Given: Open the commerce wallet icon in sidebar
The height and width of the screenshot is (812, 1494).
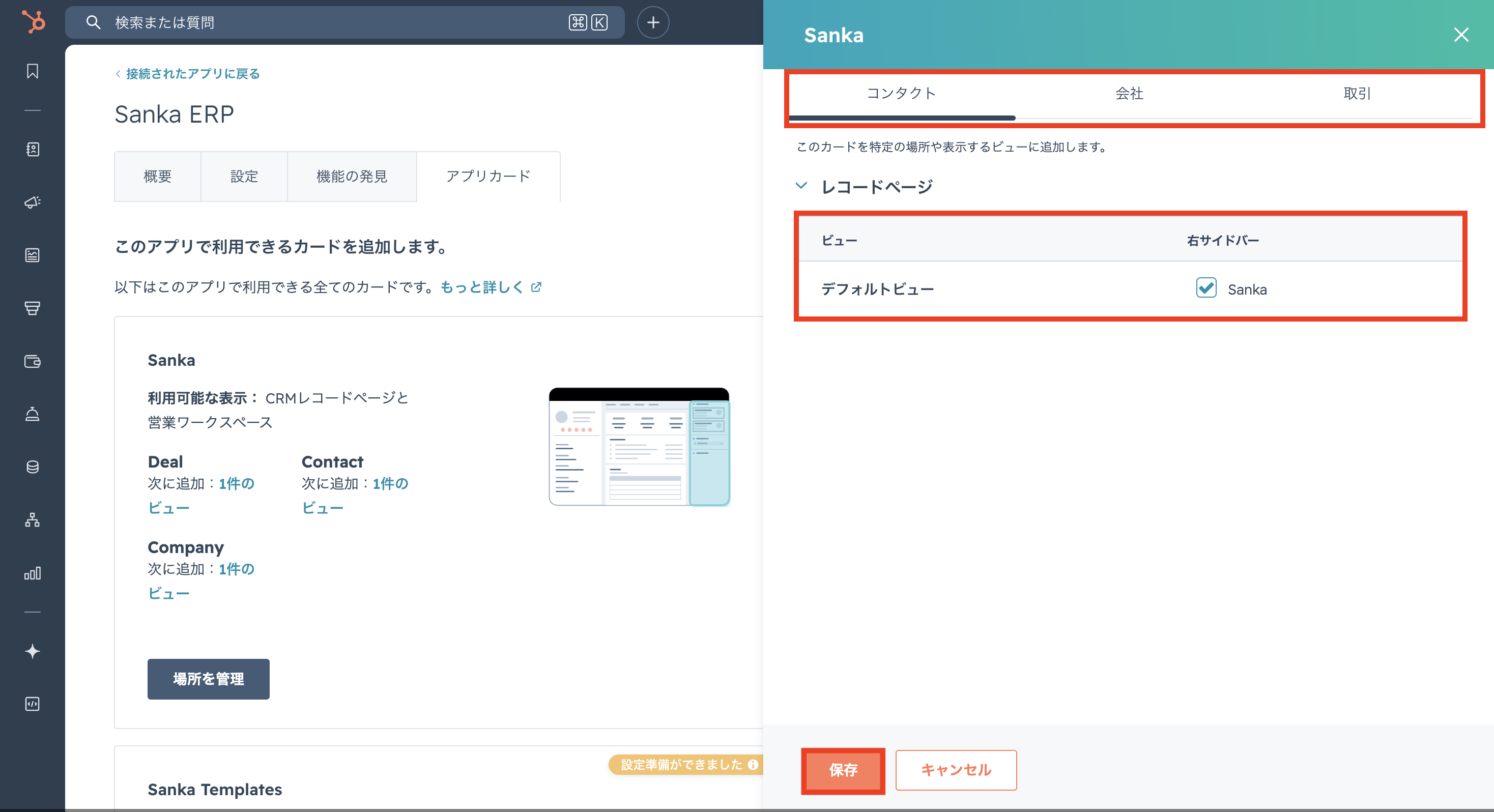Looking at the screenshot, I should (33, 361).
